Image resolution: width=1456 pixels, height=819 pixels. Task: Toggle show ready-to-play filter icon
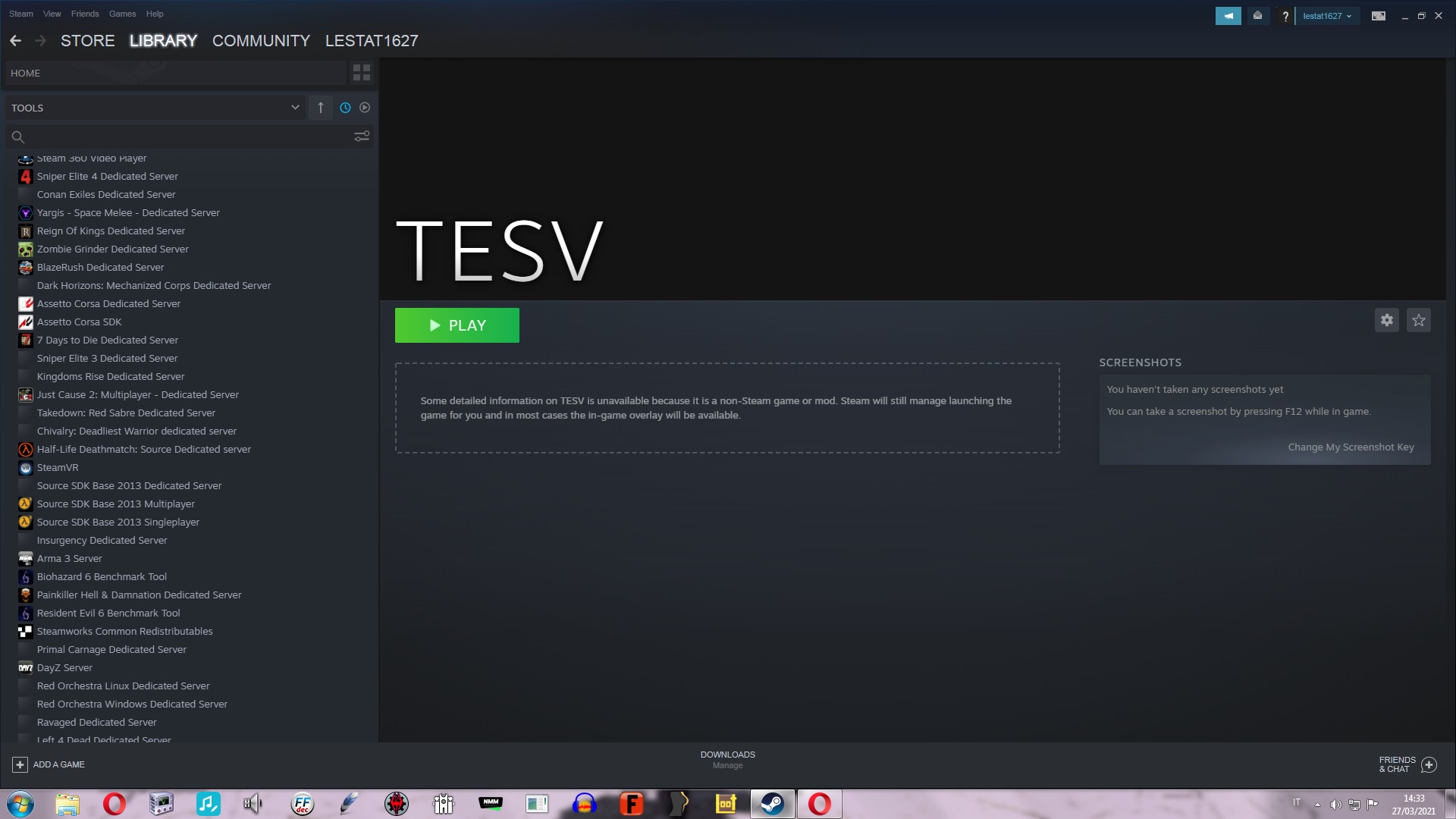pos(365,108)
